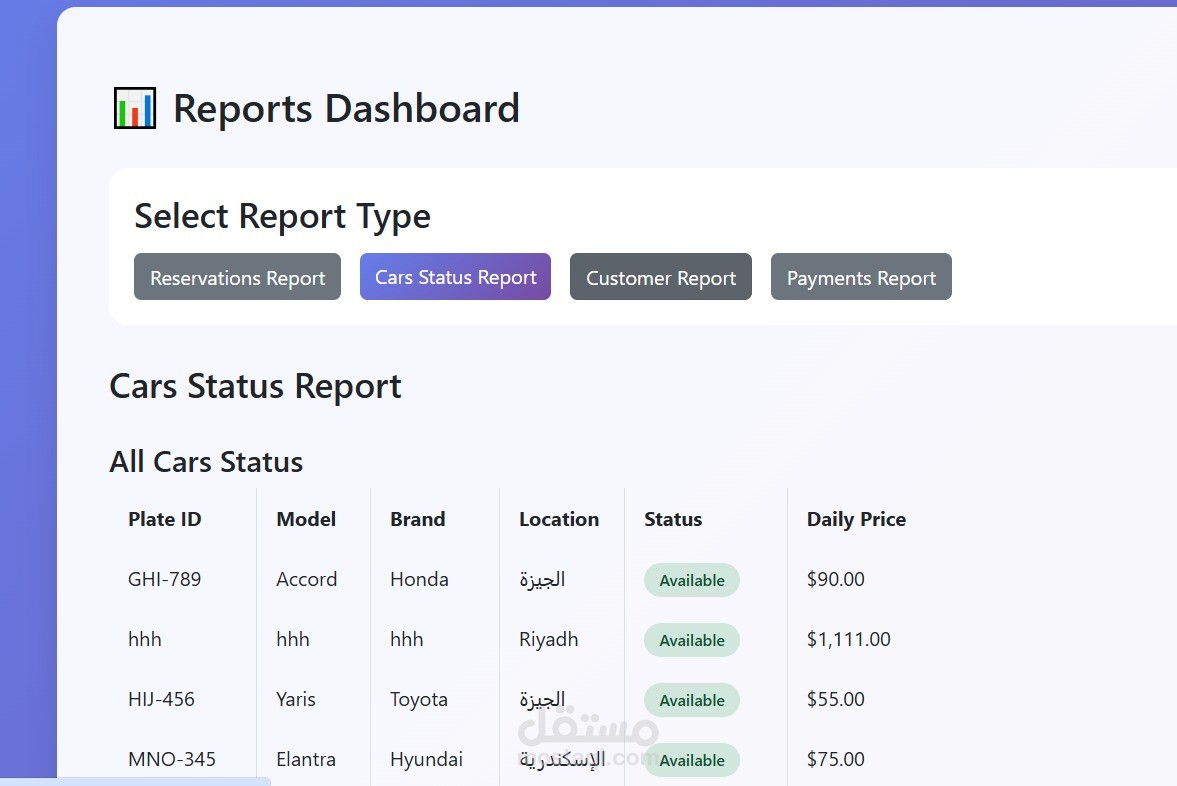This screenshot has height=786, width=1177.
Task: Click the Status column header
Action: click(x=673, y=519)
